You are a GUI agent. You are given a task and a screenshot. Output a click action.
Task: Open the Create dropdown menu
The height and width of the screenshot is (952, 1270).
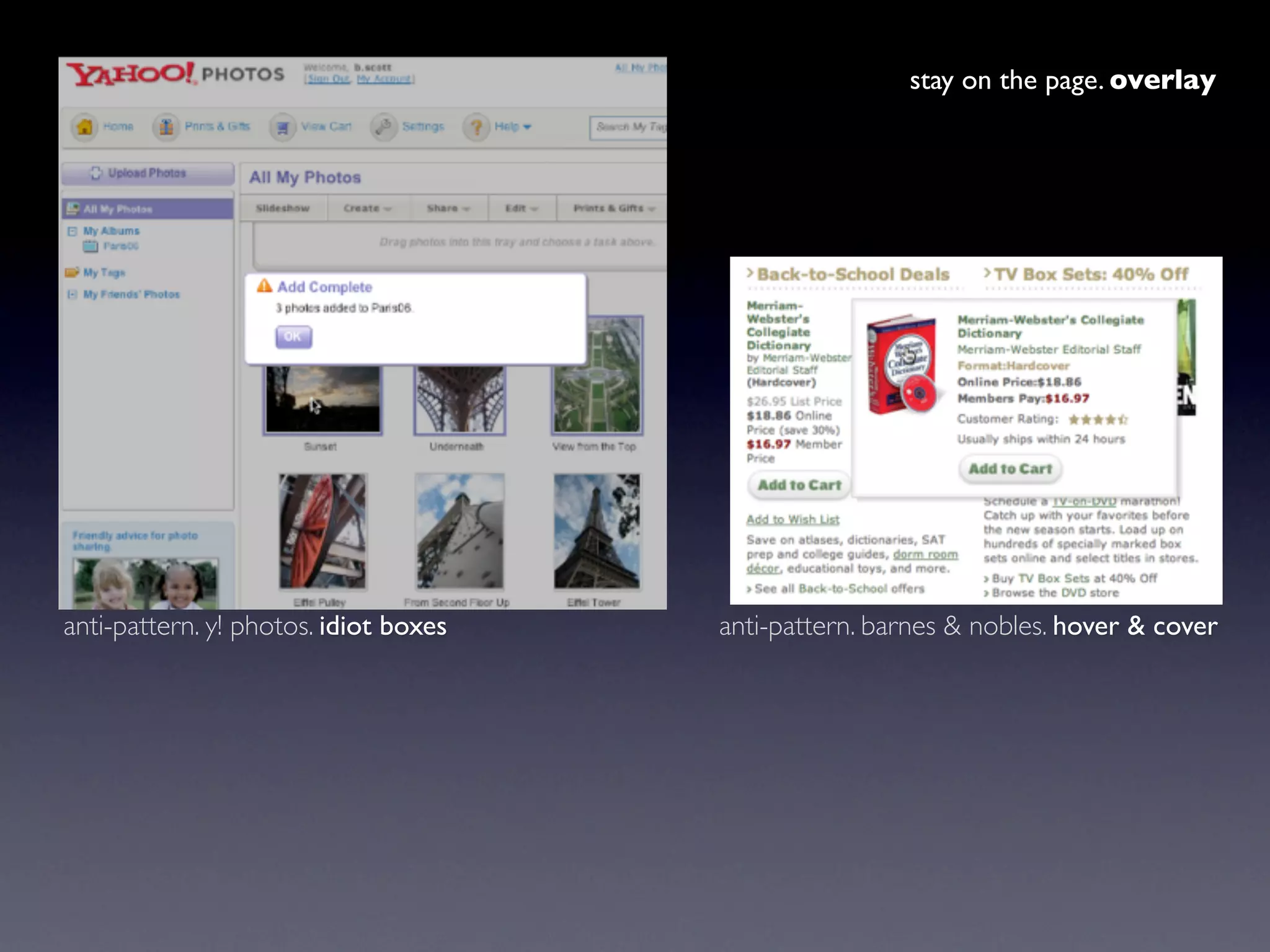pos(368,208)
